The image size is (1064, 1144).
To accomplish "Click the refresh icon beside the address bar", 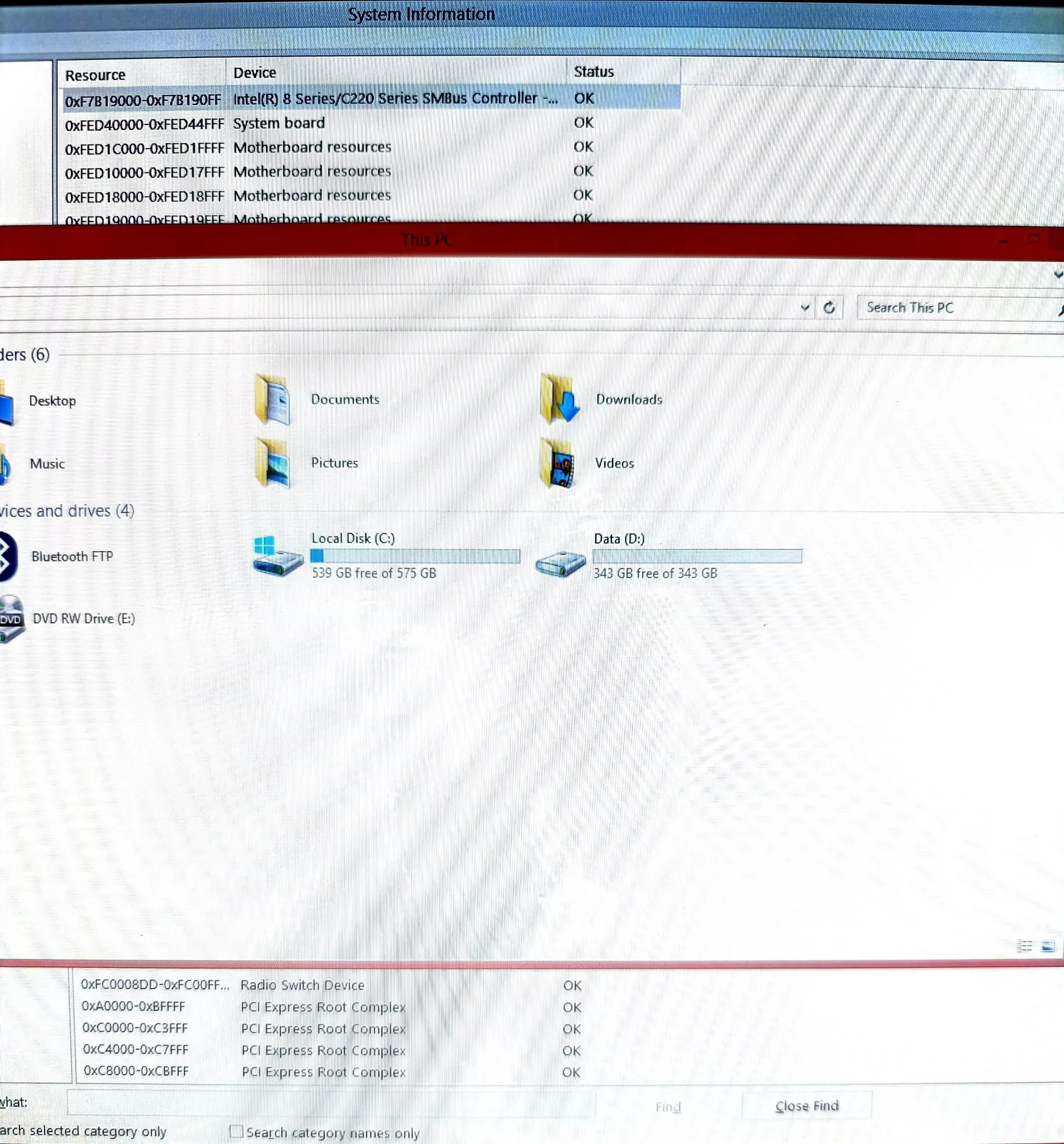I will [829, 307].
